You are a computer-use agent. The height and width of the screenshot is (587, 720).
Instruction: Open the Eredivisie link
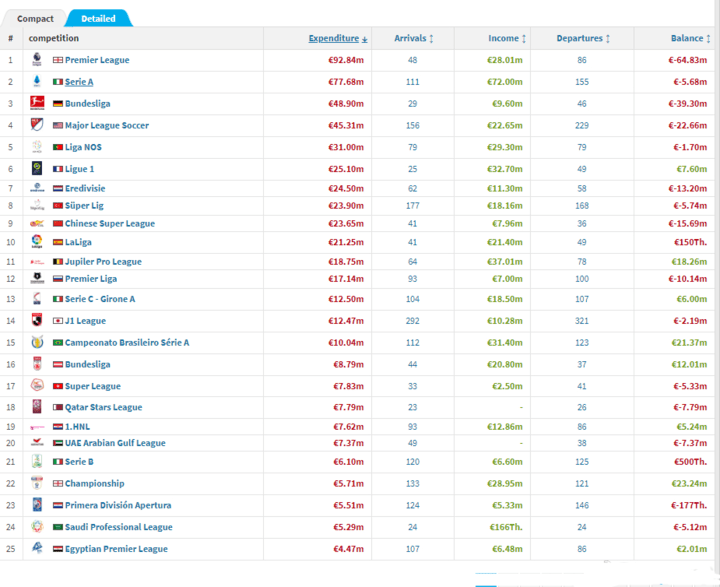coord(85,188)
